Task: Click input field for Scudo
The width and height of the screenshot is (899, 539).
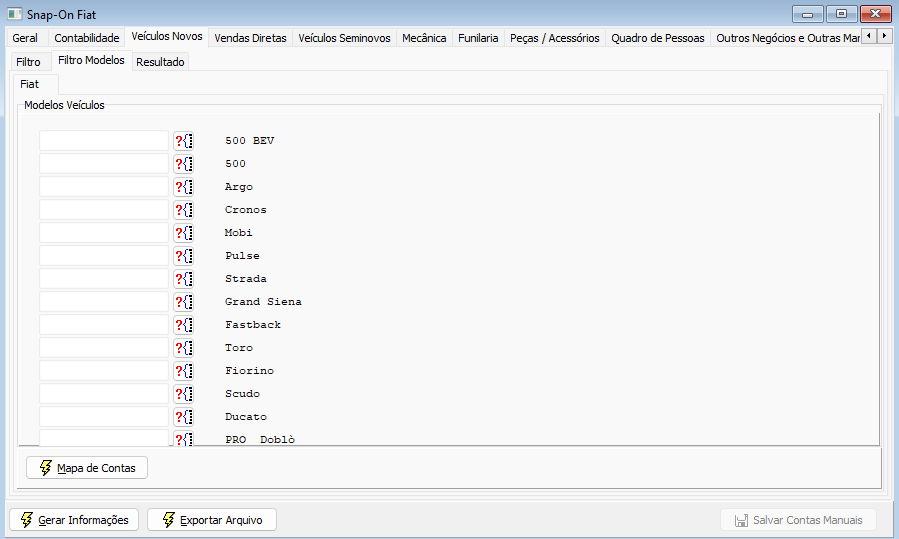Action: [104, 393]
